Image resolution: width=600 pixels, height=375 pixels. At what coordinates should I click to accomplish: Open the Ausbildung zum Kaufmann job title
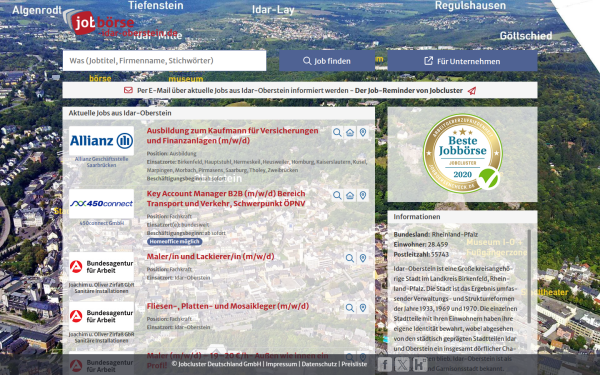tap(233, 135)
